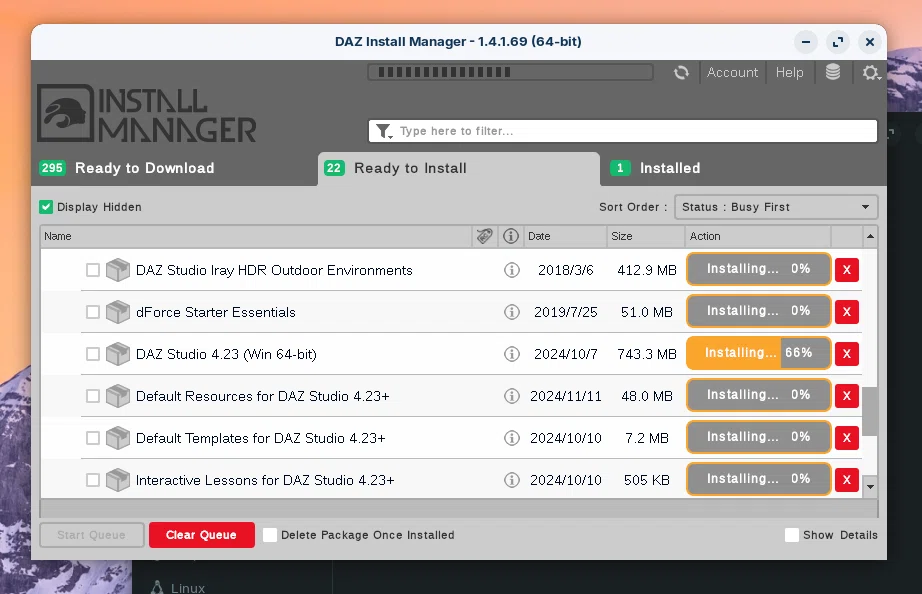Show info for dForce Starter Essentials
922x594 pixels.
coord(512,312)
